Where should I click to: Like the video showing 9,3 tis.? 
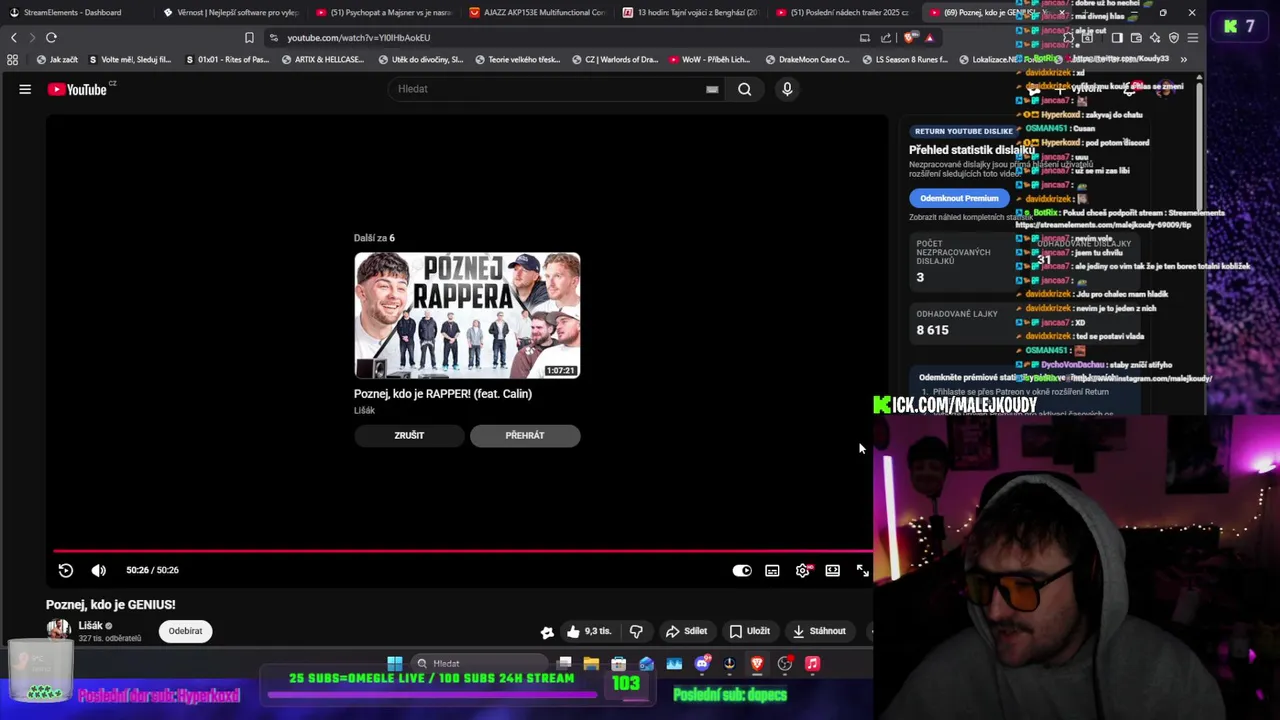pos(588,631)
